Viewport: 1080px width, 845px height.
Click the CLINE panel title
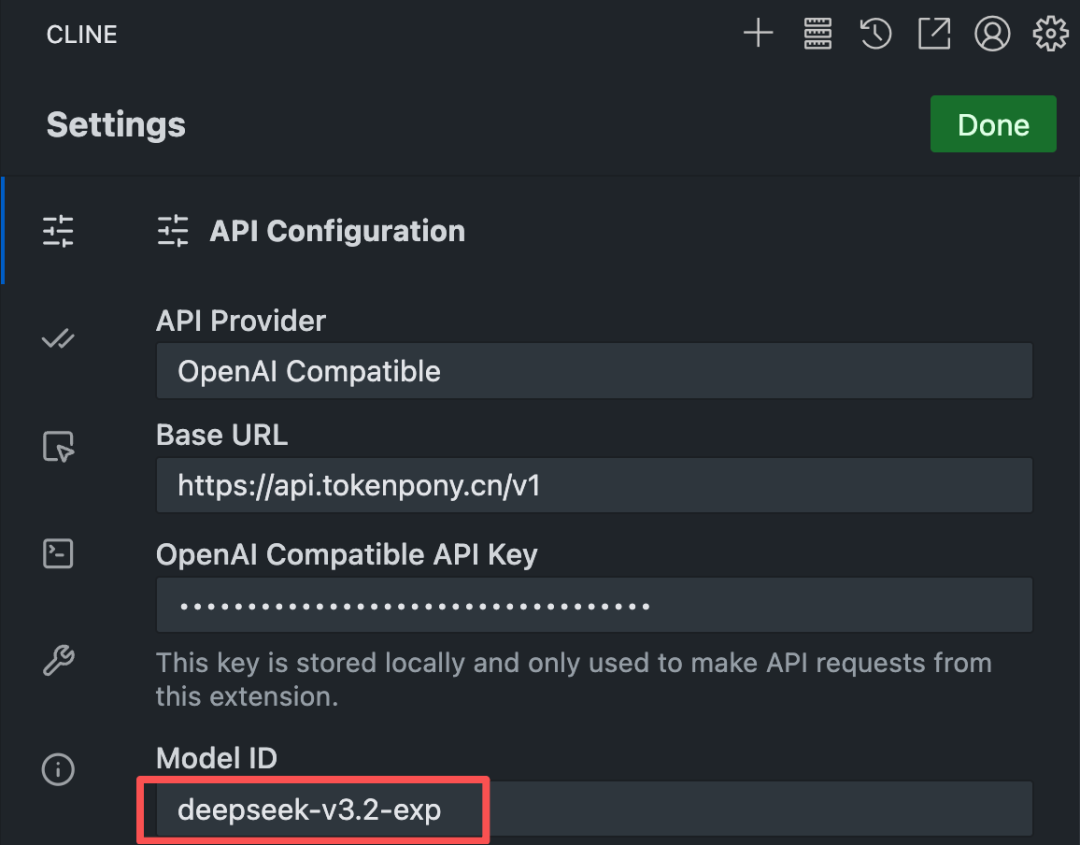[x=82, y=34]
